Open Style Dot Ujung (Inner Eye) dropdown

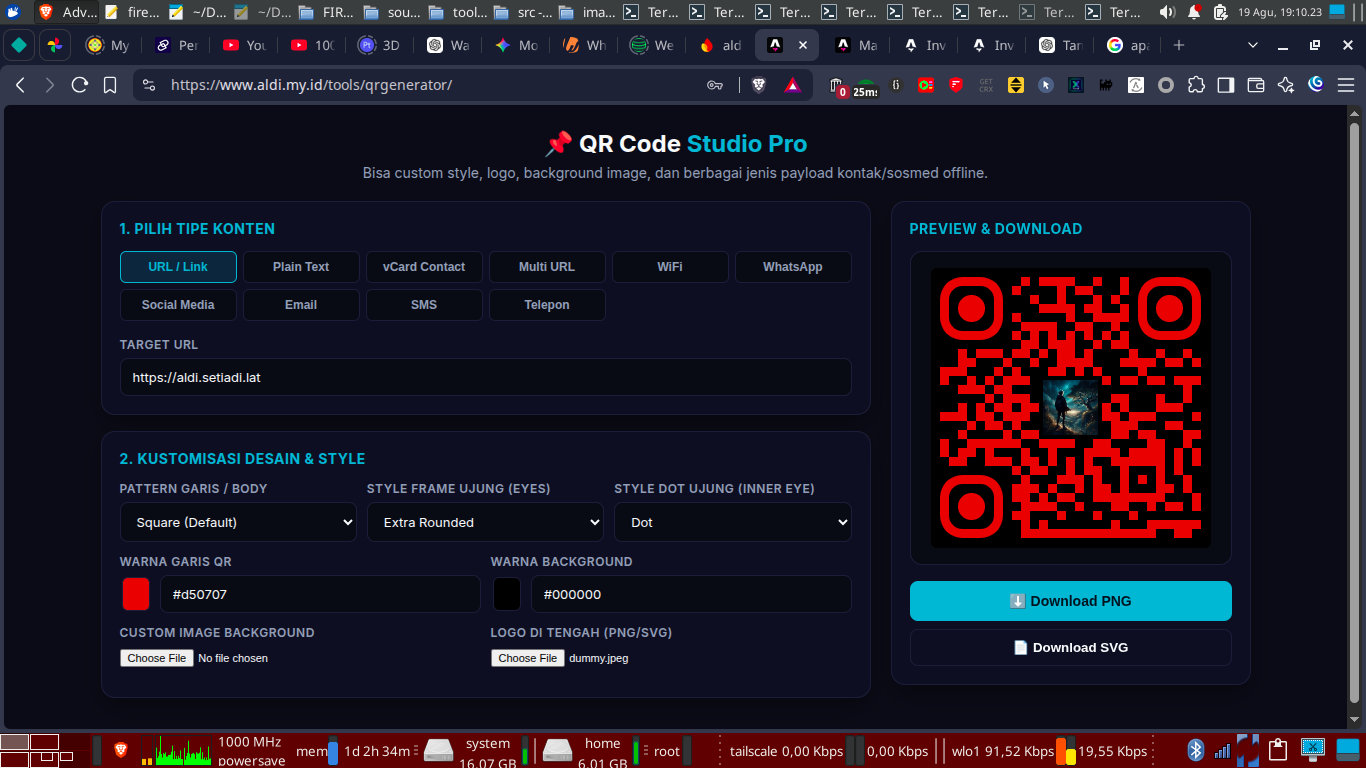click(x=733, y=522)
